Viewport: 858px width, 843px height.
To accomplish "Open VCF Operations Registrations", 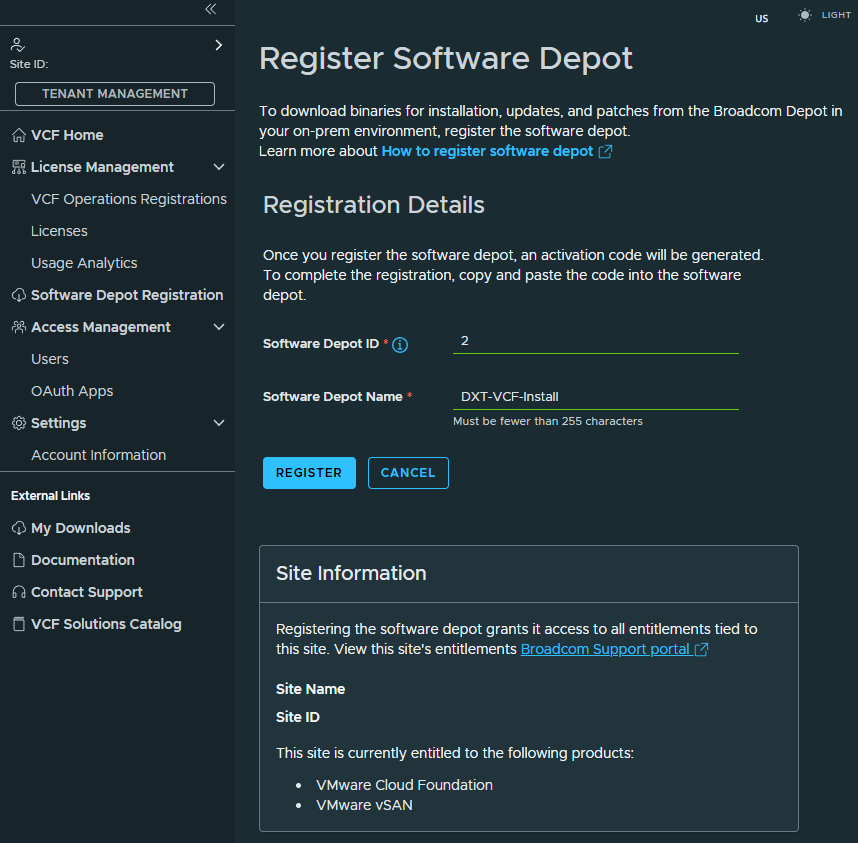I will (129, 199).
